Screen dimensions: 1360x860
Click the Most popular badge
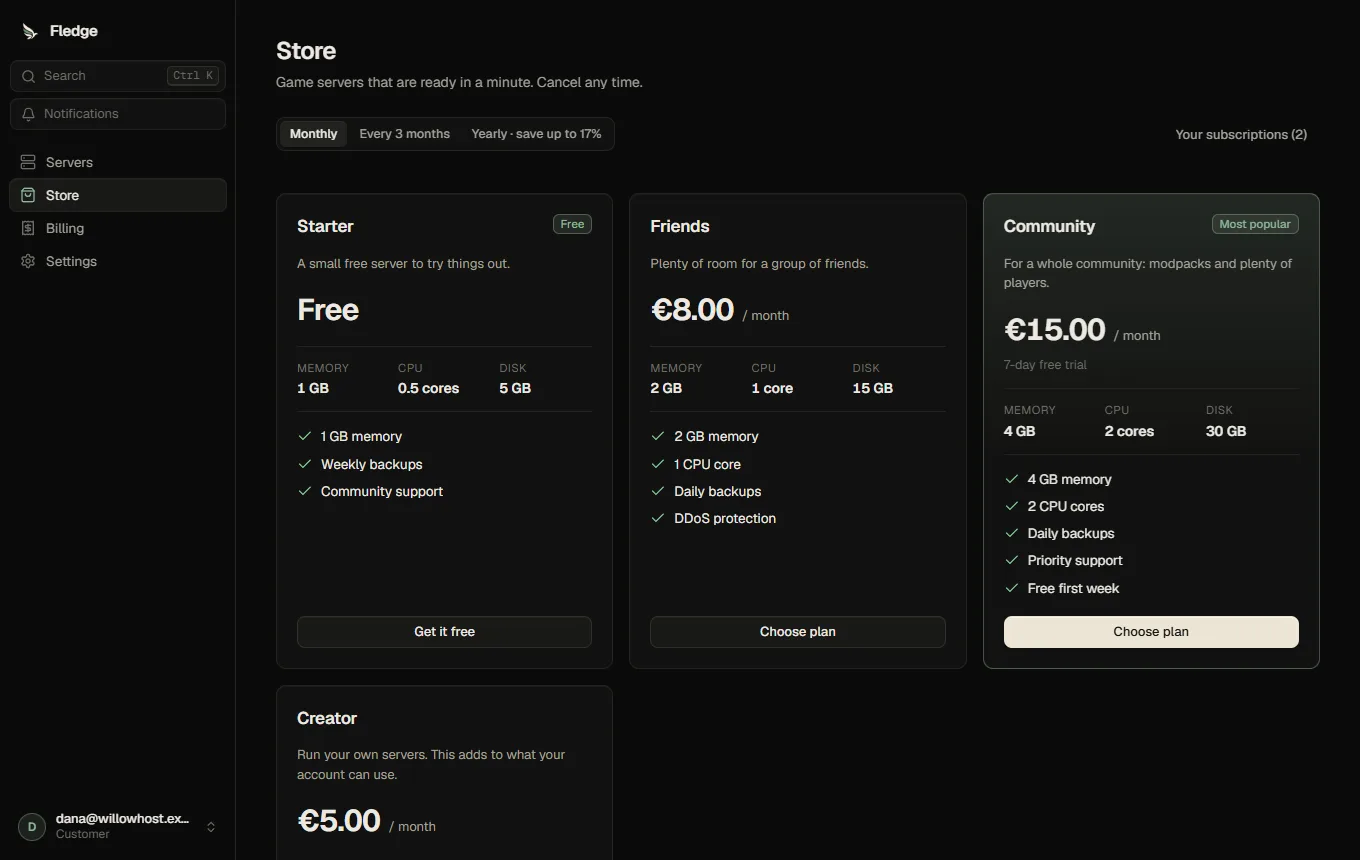[1255, 224]
